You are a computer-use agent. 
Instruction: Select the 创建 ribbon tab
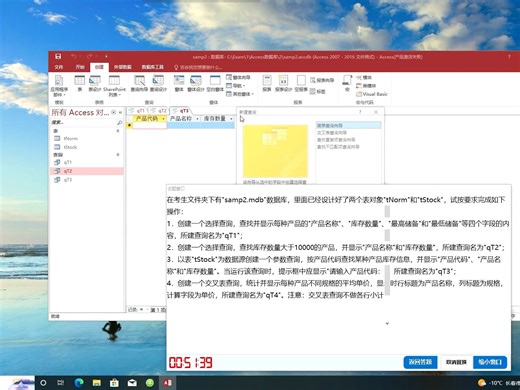[99, 67]
